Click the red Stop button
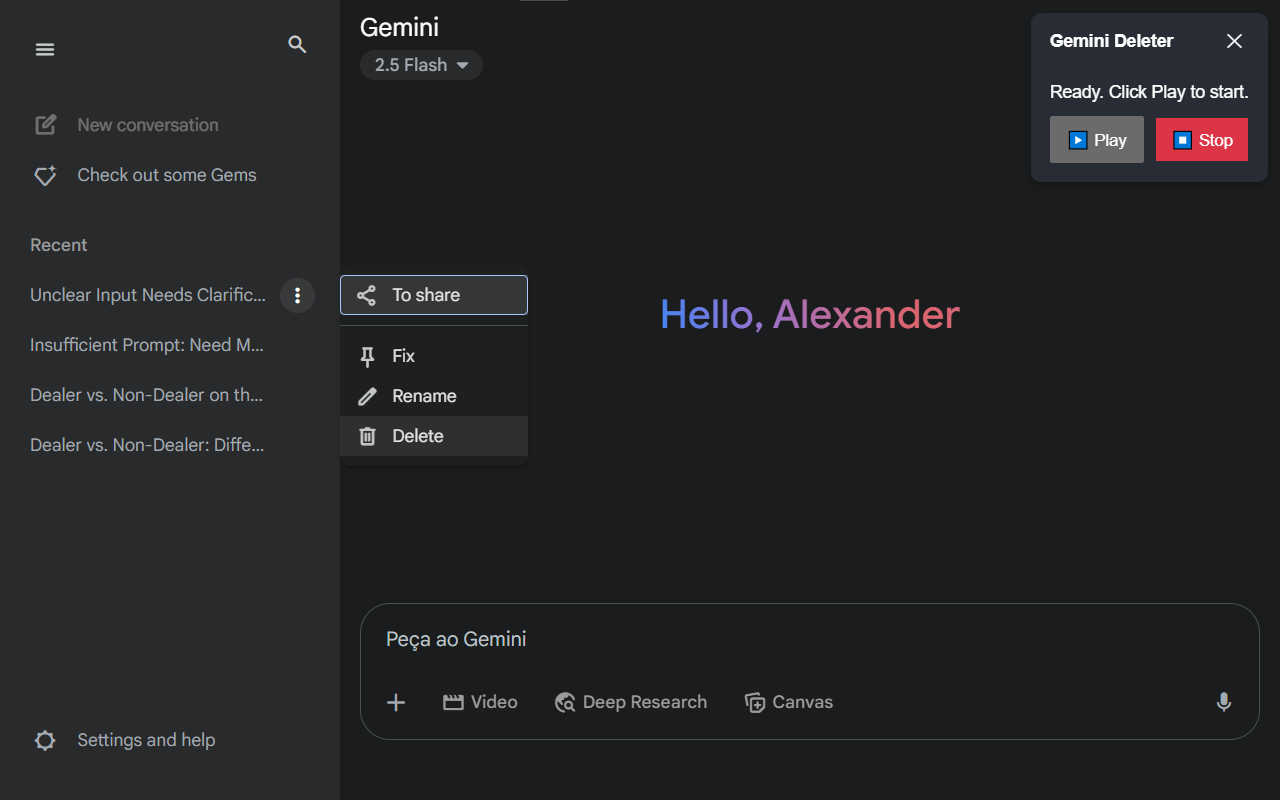The height and width of the screenshot is (800, 1280). (x=1202, y=140)
